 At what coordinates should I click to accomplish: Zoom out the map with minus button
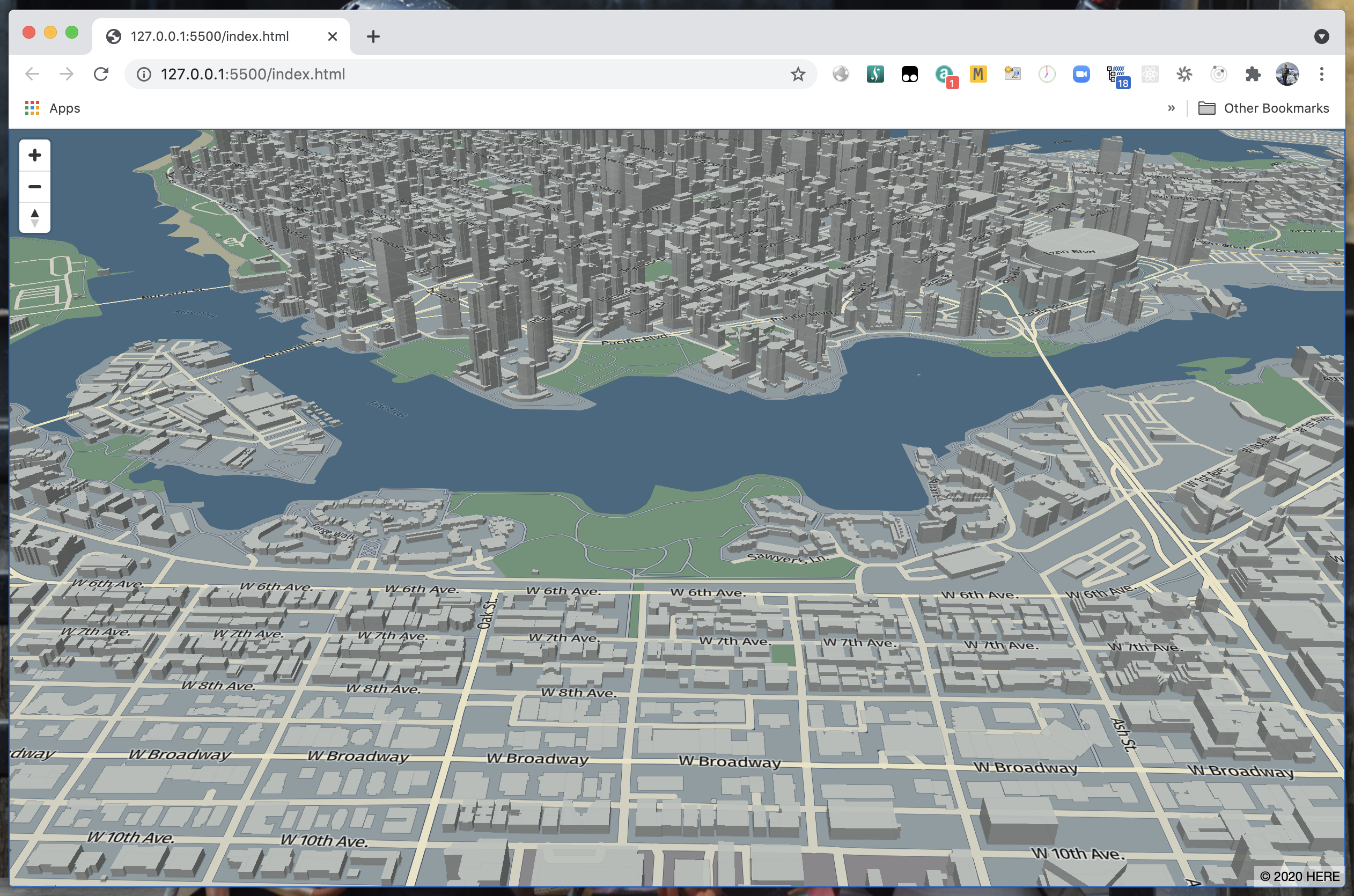click(x=35, y=187)
